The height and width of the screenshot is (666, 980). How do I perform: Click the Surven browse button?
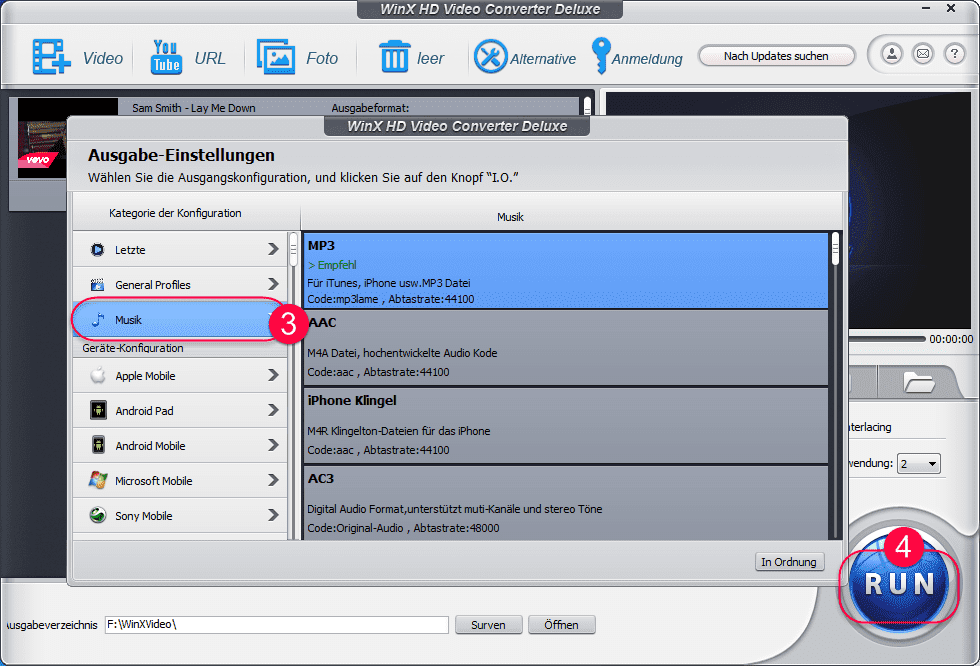pos(488,625)
